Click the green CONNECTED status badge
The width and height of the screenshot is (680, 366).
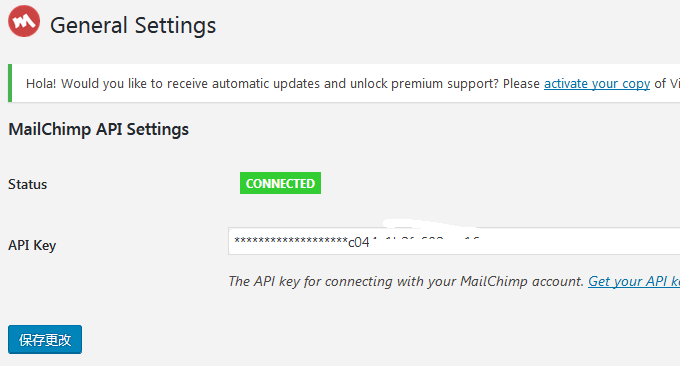tap(280, 183)
